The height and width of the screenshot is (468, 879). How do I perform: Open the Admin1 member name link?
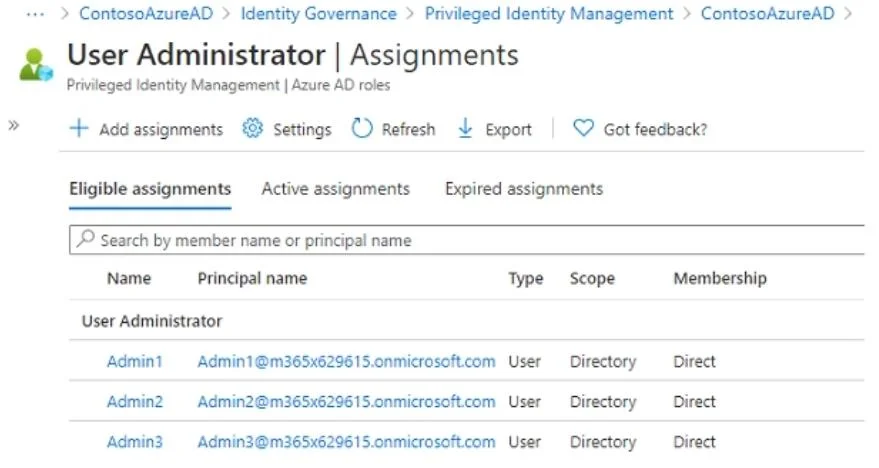click(135, 362)
